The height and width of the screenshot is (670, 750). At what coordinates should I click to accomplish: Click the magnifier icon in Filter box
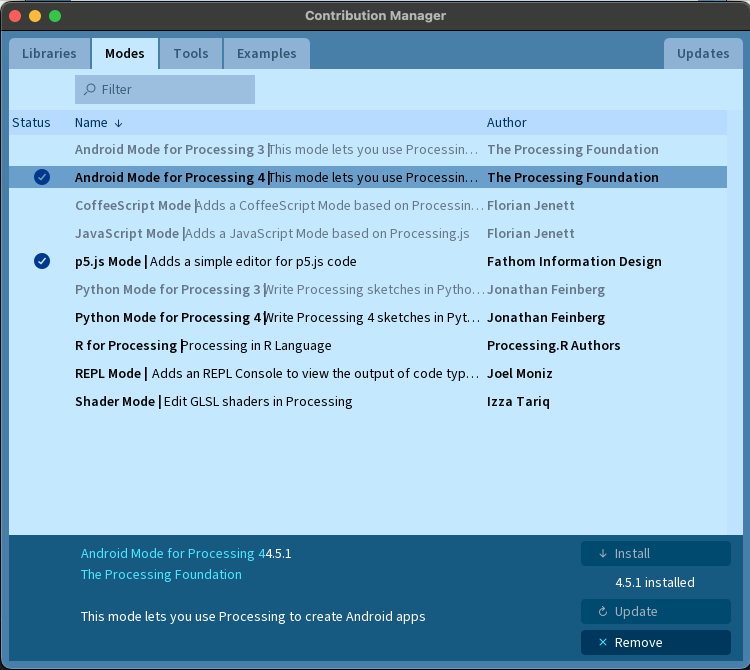tap(89, 89)
